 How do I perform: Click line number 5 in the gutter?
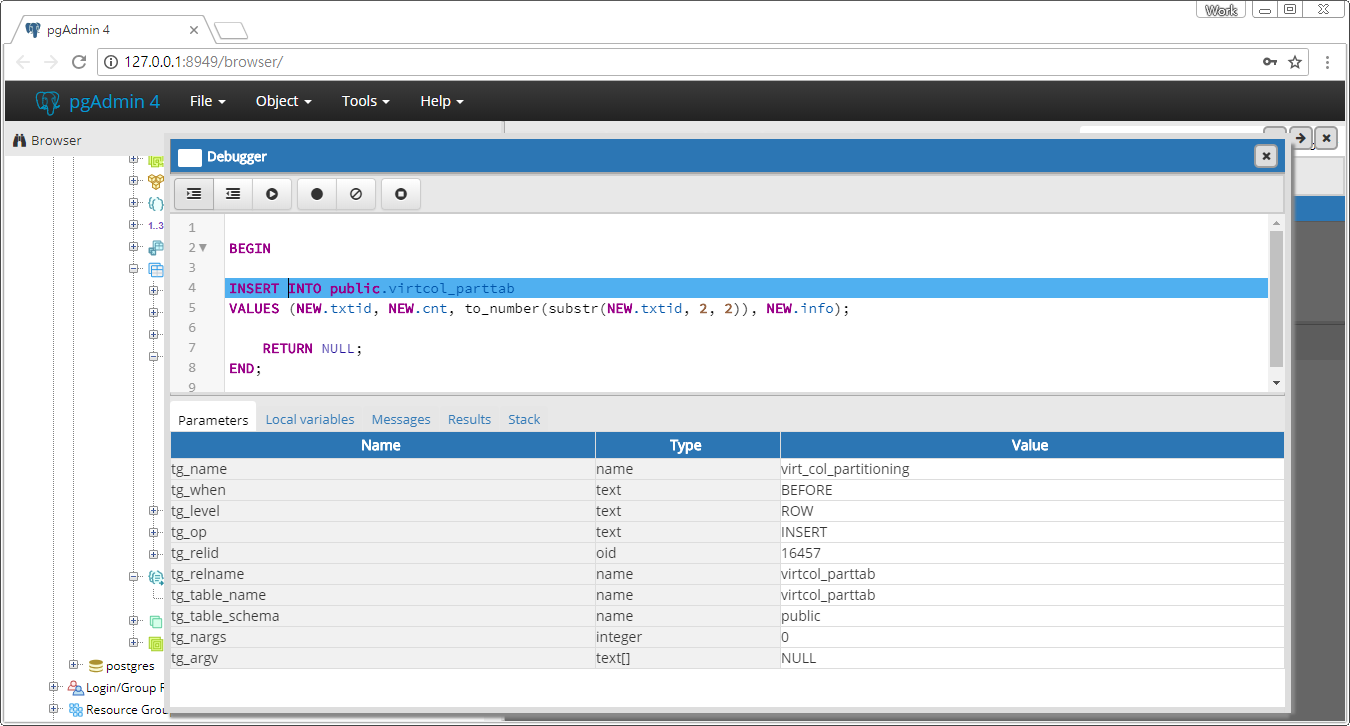click(x=192, y=308)
